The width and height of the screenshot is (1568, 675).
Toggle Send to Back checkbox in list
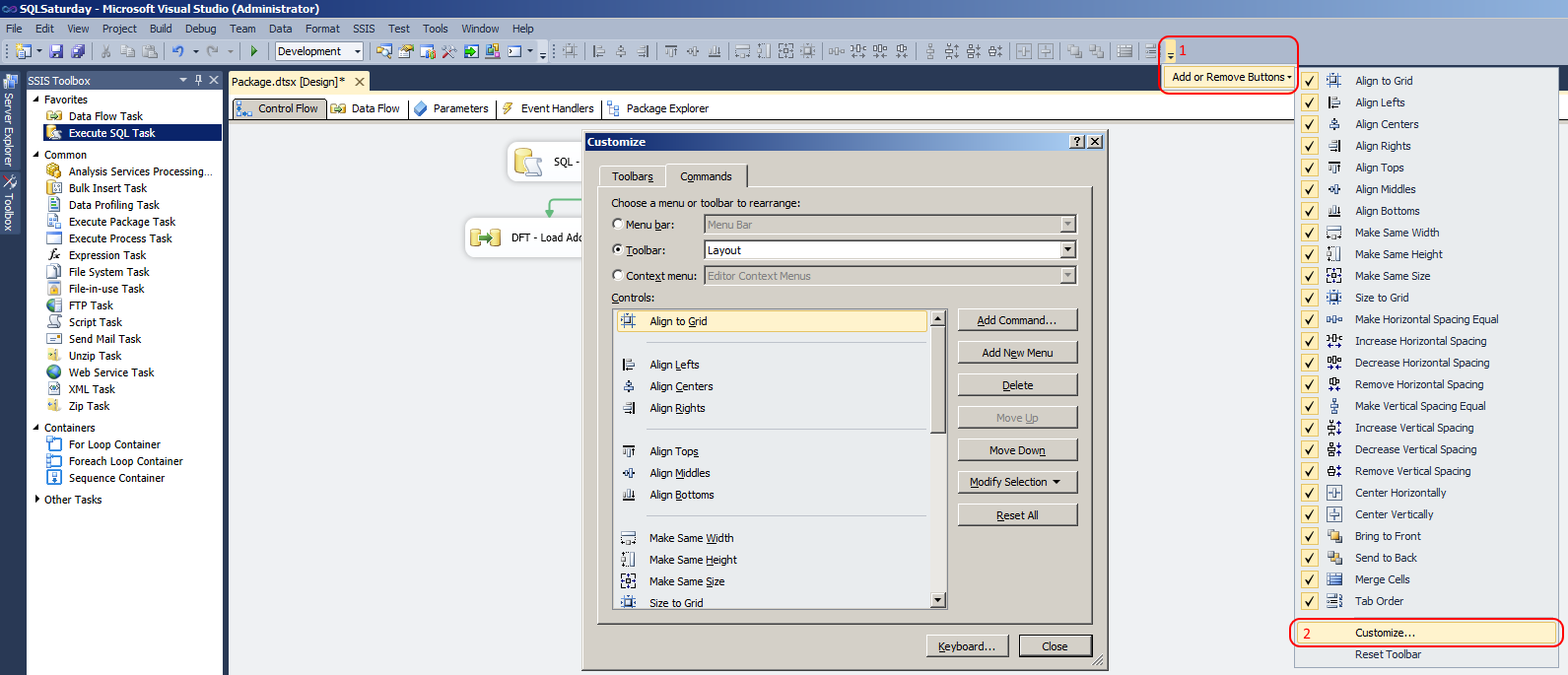coord(1310,558)
